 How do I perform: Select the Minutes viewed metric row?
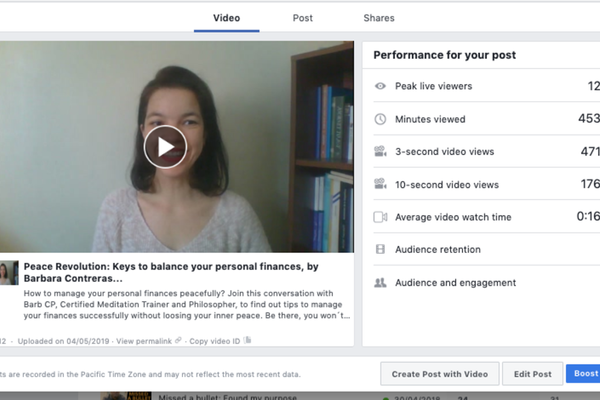pyautogui.click(x=486, y=119)
